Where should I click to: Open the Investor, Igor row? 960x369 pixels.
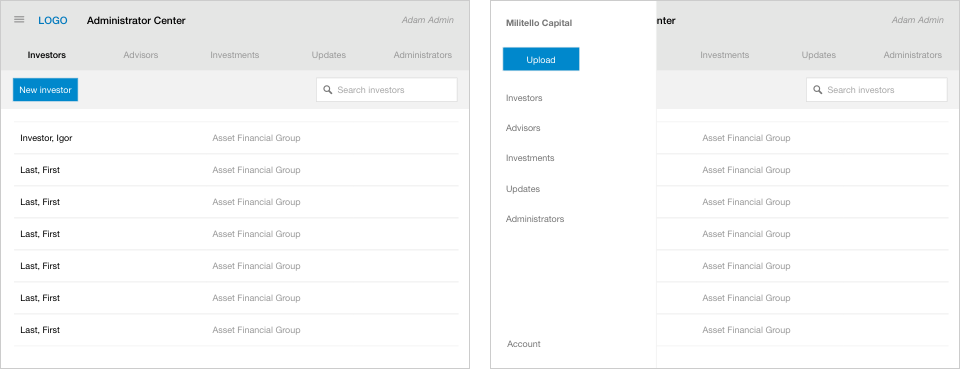tap(236, 138)
